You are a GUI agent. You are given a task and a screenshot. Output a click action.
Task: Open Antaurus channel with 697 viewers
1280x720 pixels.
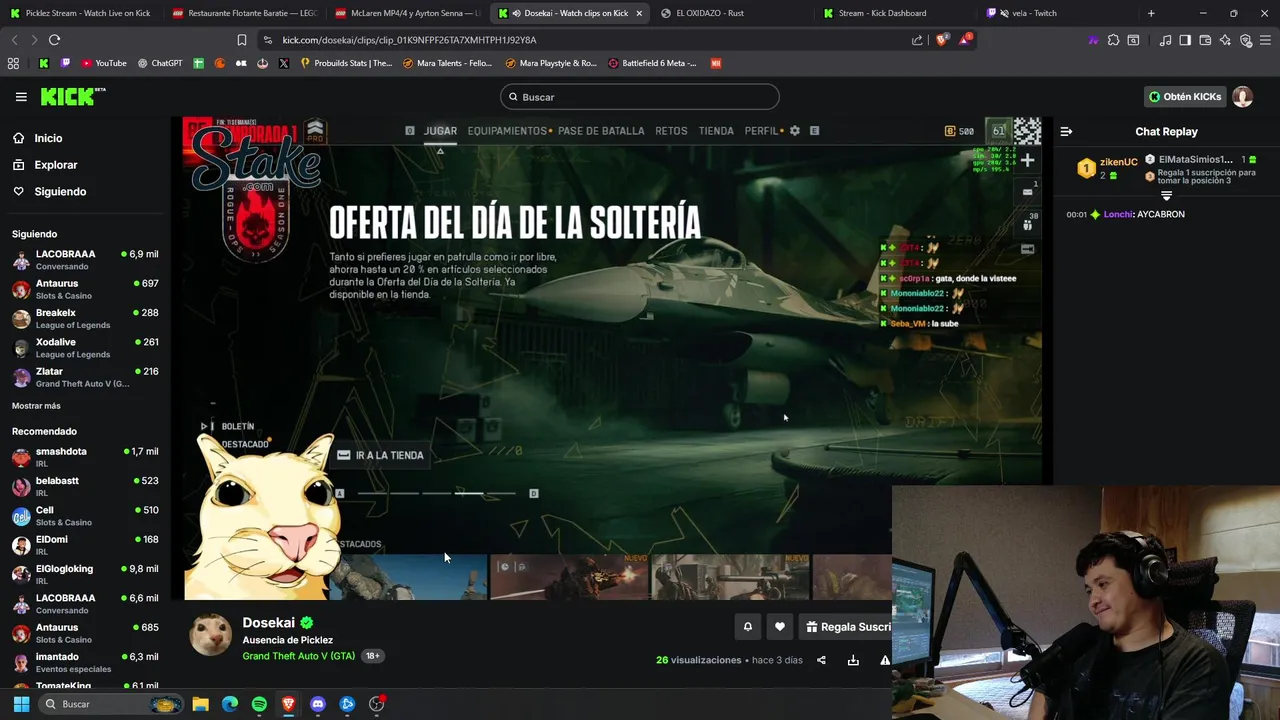point(85,289)
